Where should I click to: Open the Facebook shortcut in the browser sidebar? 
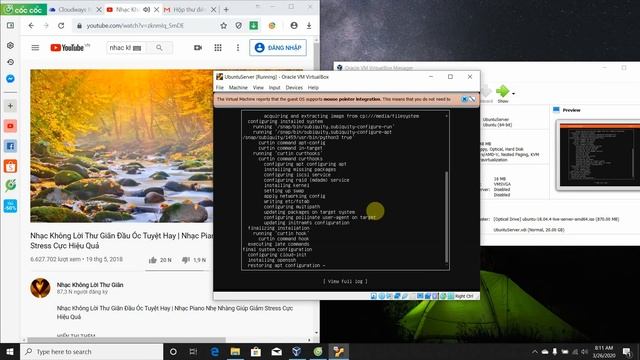(11, 146)
